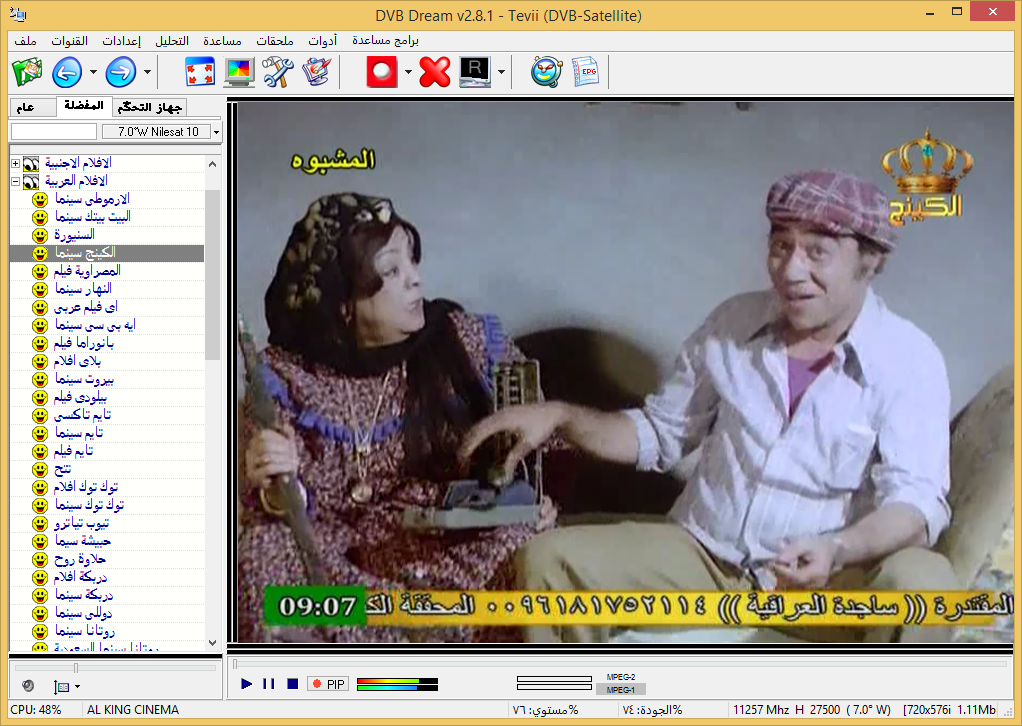The height and width of the screenshot is (726, 1022).
Task: Select channel الارموطى سينما
Action: 92,199
